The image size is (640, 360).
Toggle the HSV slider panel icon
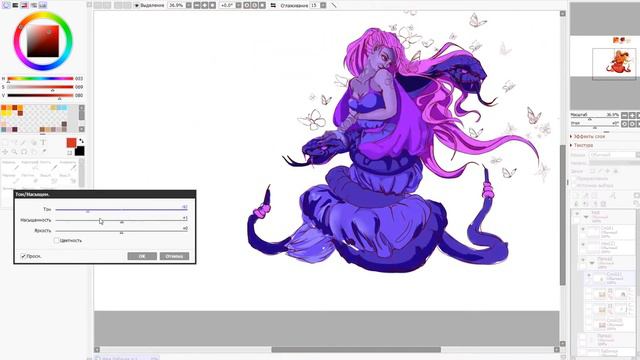pos(24,5)
